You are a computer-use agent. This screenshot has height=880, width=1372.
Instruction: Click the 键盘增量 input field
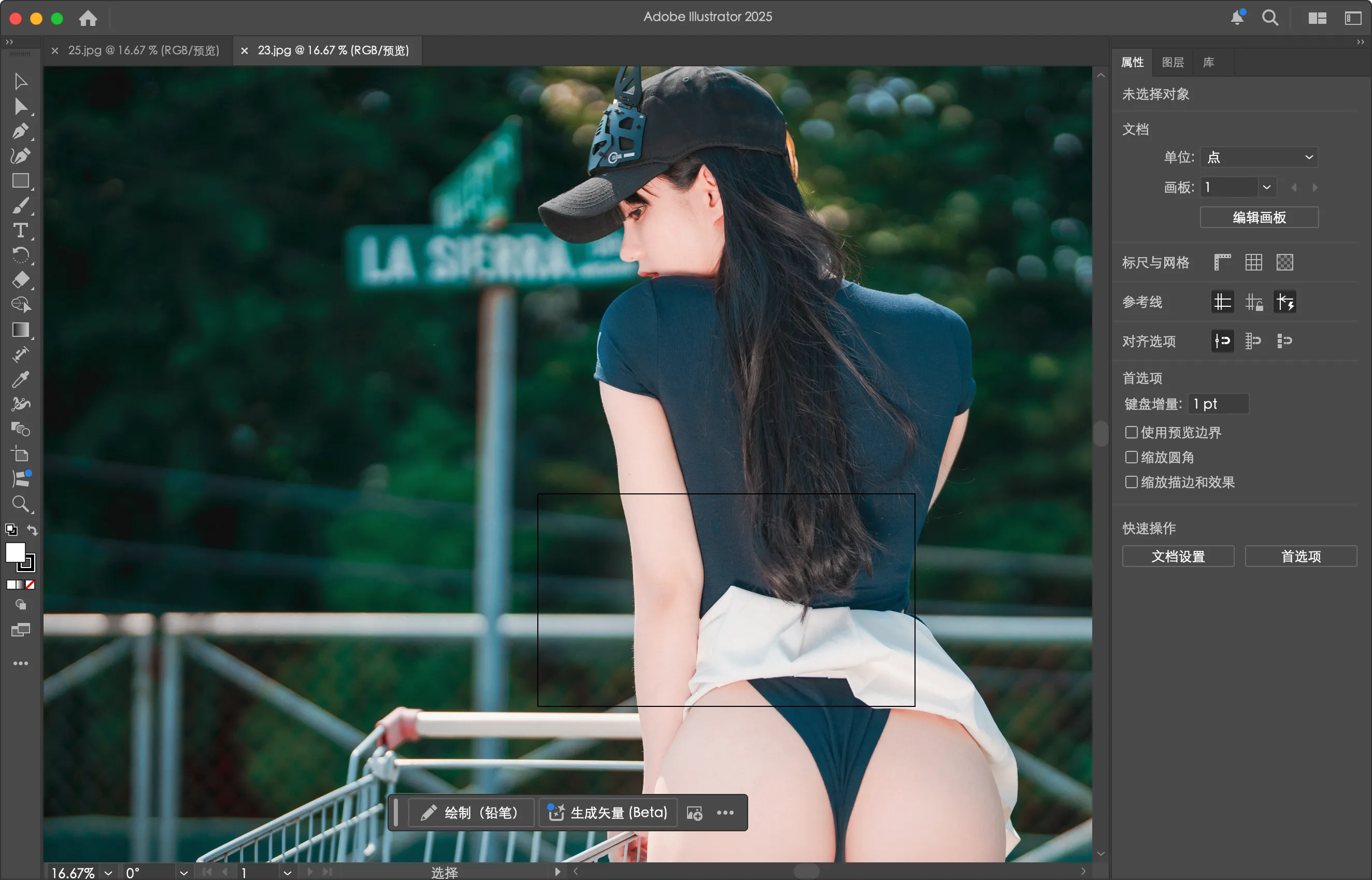point(1218,404)
